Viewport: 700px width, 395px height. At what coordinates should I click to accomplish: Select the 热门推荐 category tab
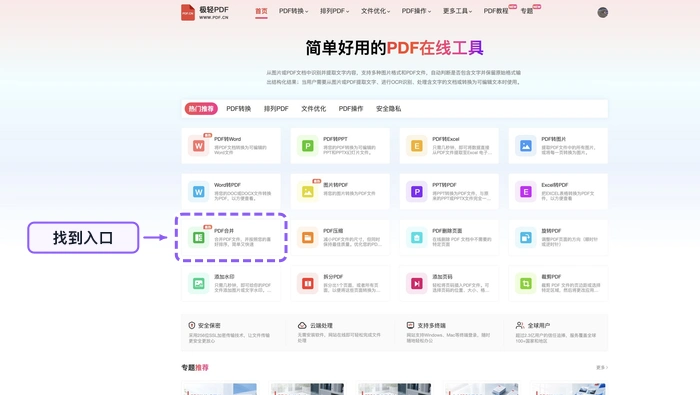click(x=201, y=108)
